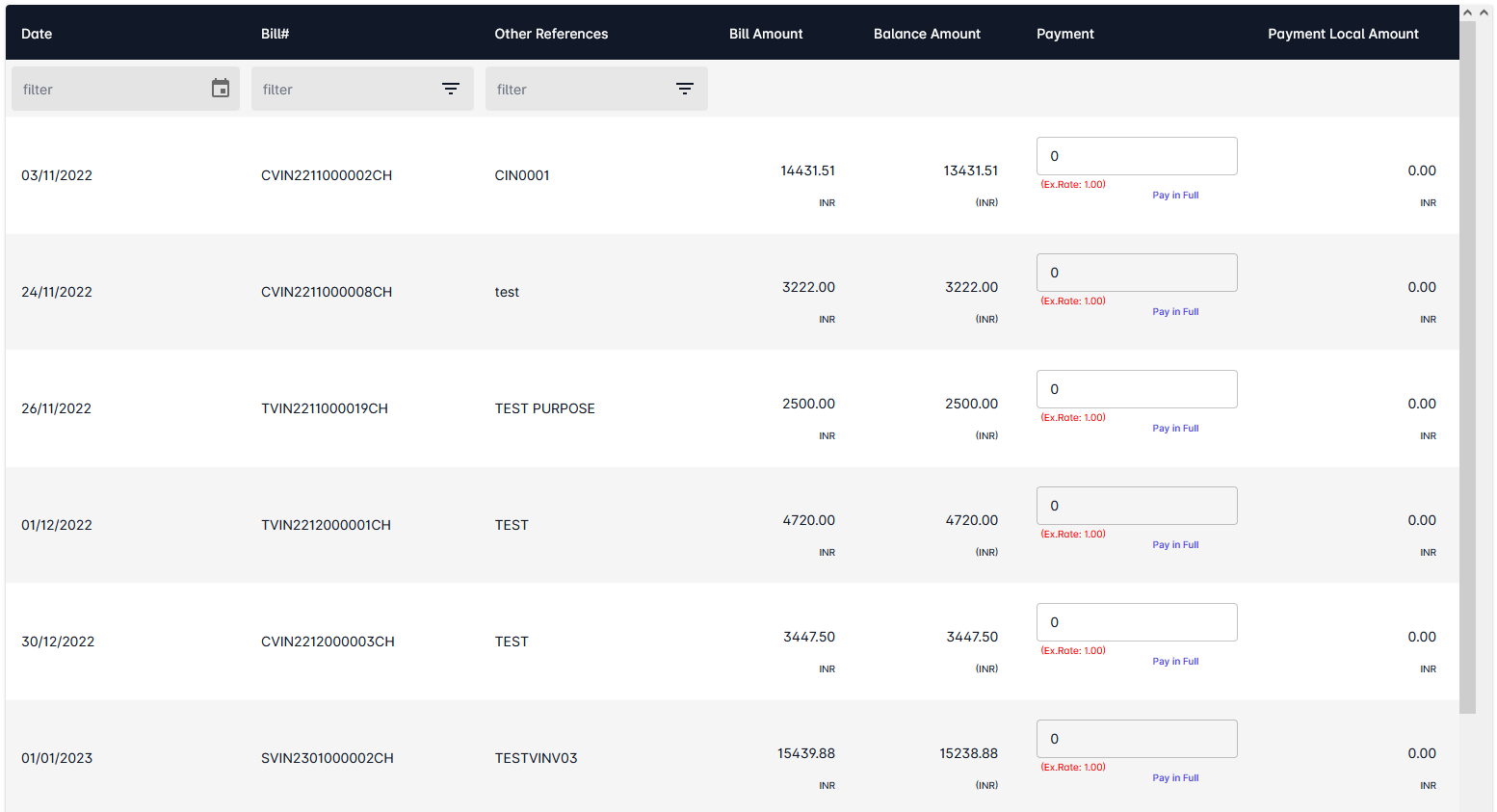1497x812 pixels.
Task: Open the Bill# filter options icon
Action: 450,89
